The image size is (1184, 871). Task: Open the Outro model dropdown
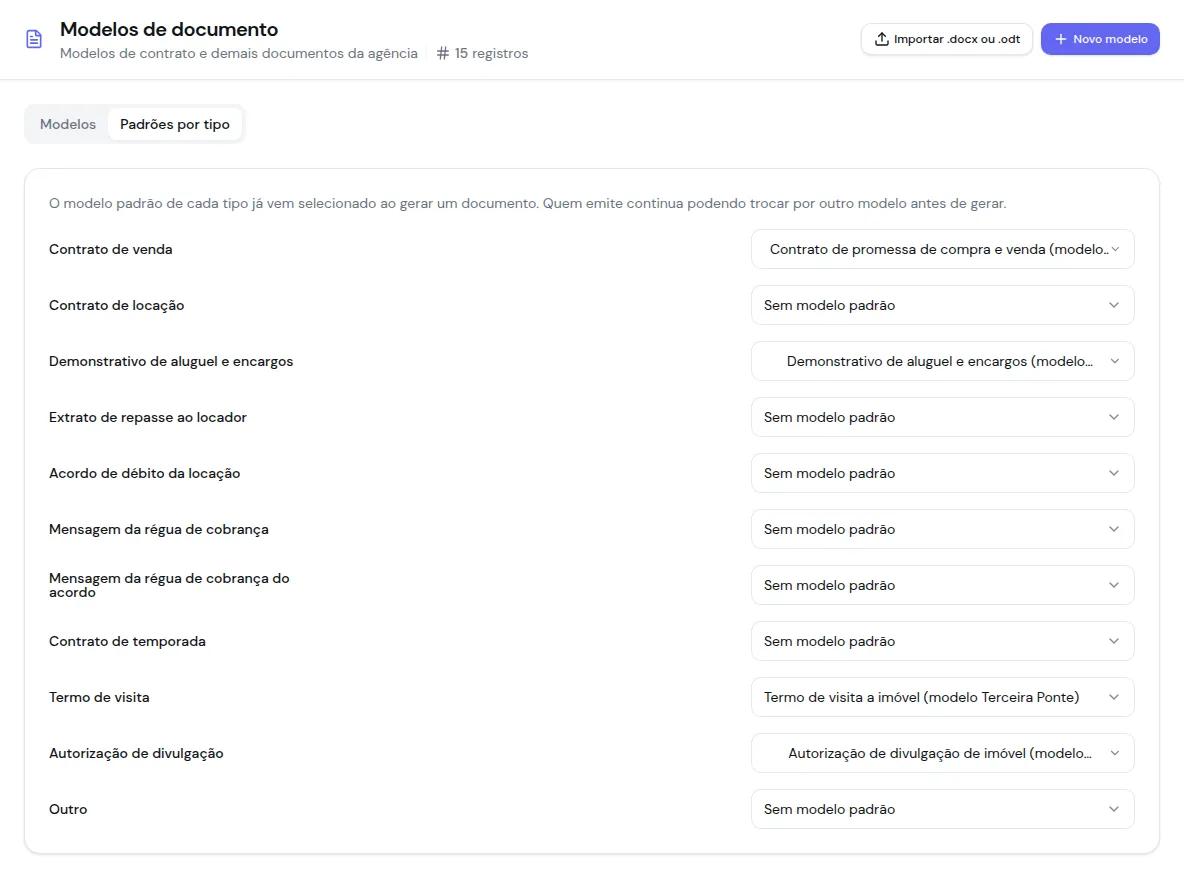point(942,808)
